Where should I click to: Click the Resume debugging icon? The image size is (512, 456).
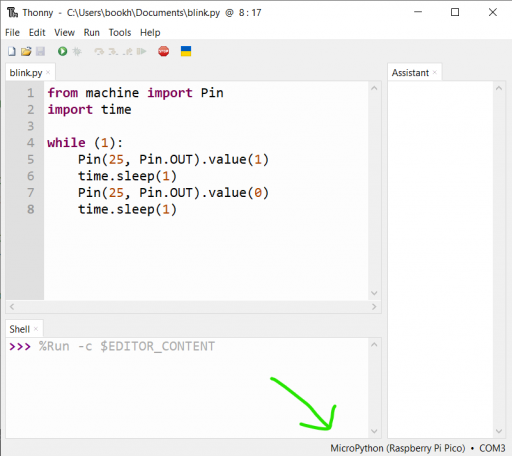click(x=141, y=51)
